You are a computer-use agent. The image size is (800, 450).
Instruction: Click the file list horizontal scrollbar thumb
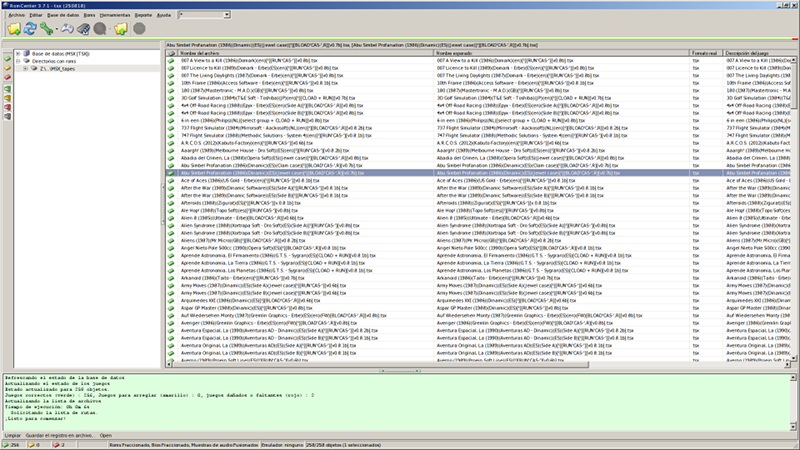pos(380,364)
